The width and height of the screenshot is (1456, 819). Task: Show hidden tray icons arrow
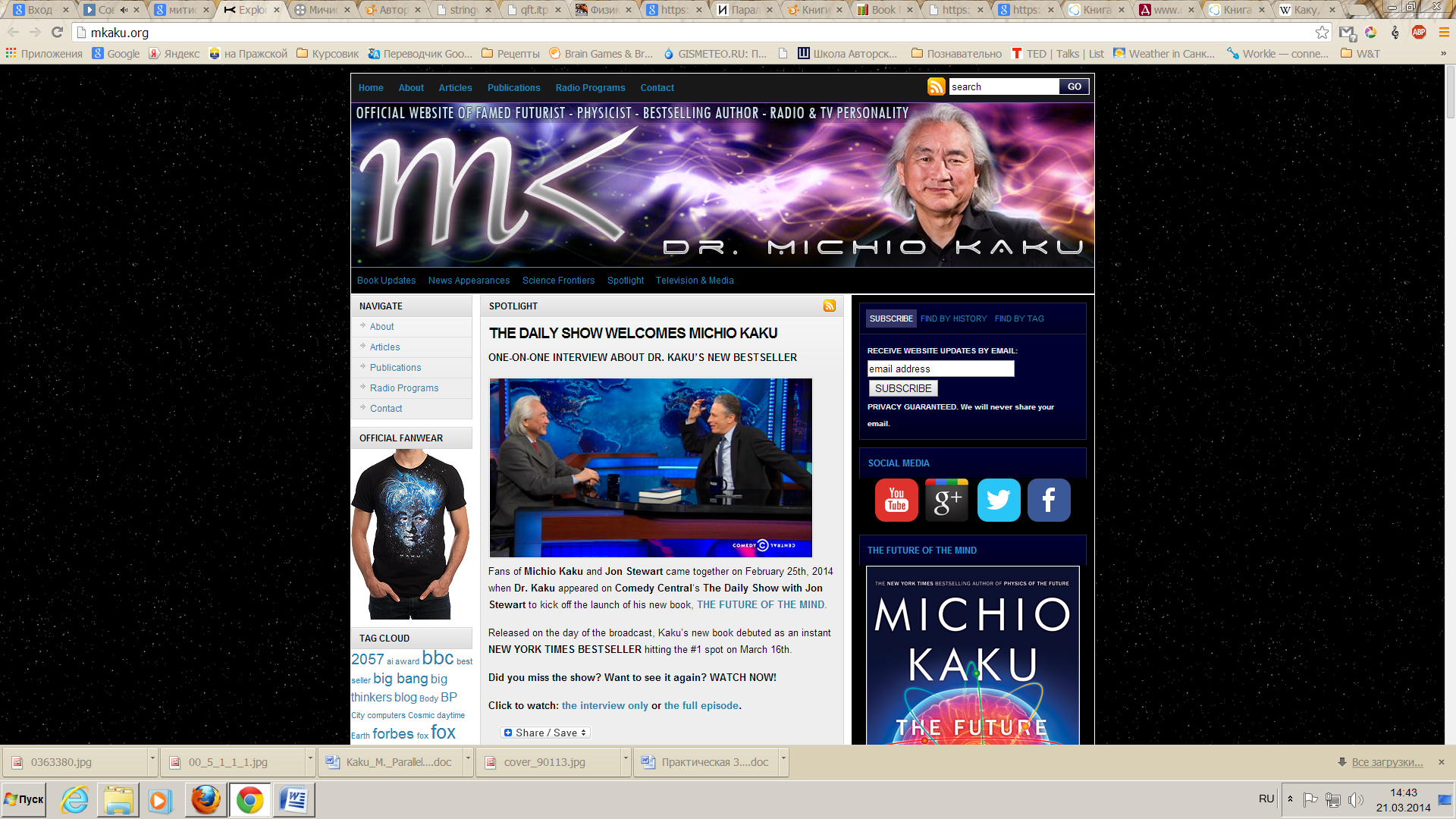tap(1290, 799)
